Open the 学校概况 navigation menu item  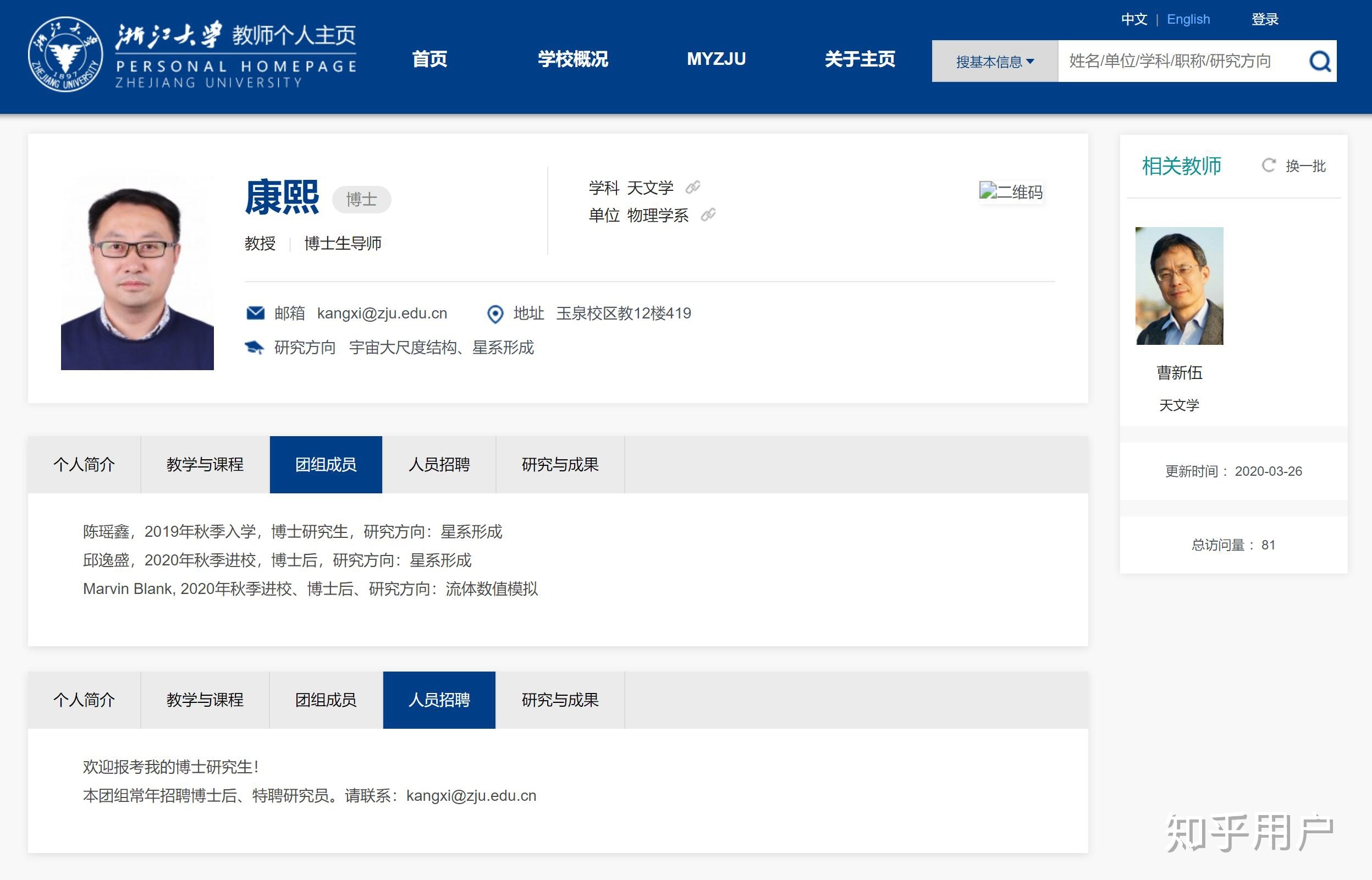(573, 59)
